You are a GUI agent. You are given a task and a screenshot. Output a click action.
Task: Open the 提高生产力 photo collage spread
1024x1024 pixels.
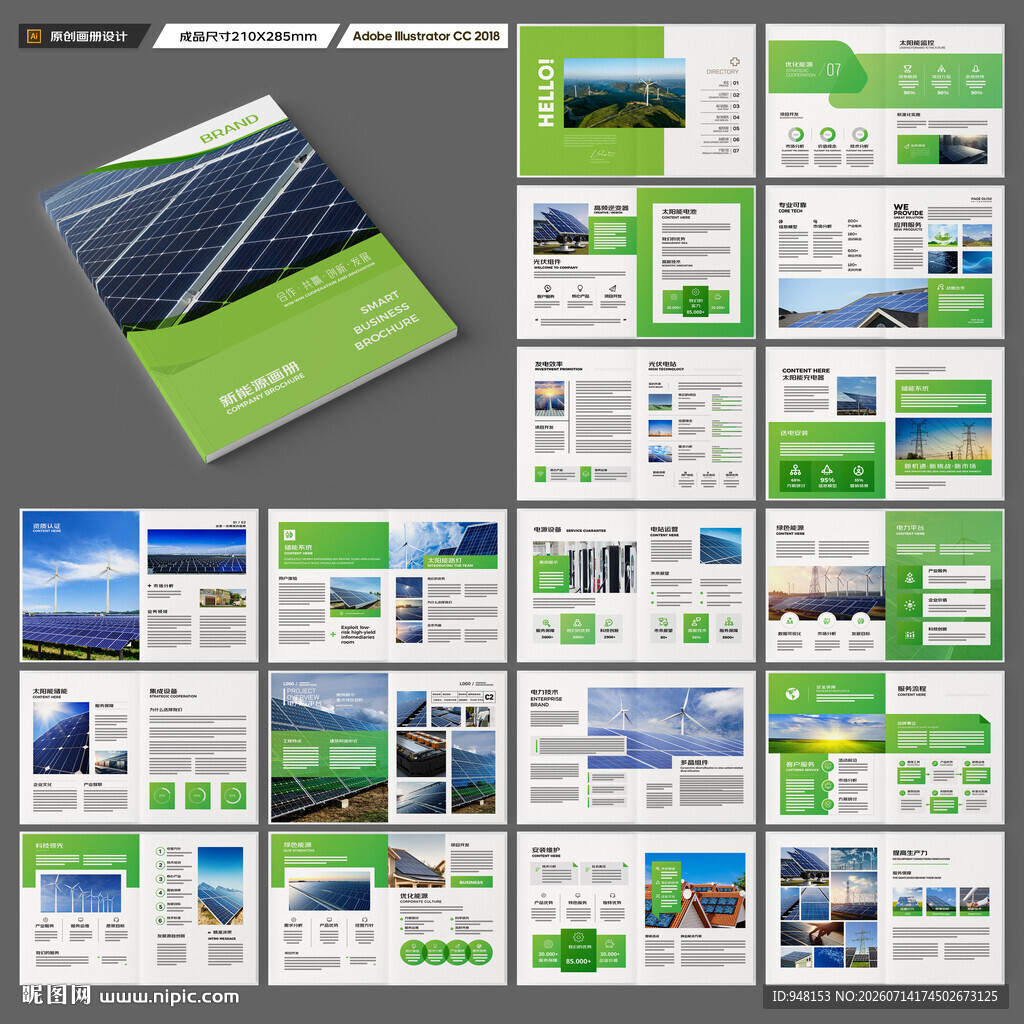(x=885, y=908)
